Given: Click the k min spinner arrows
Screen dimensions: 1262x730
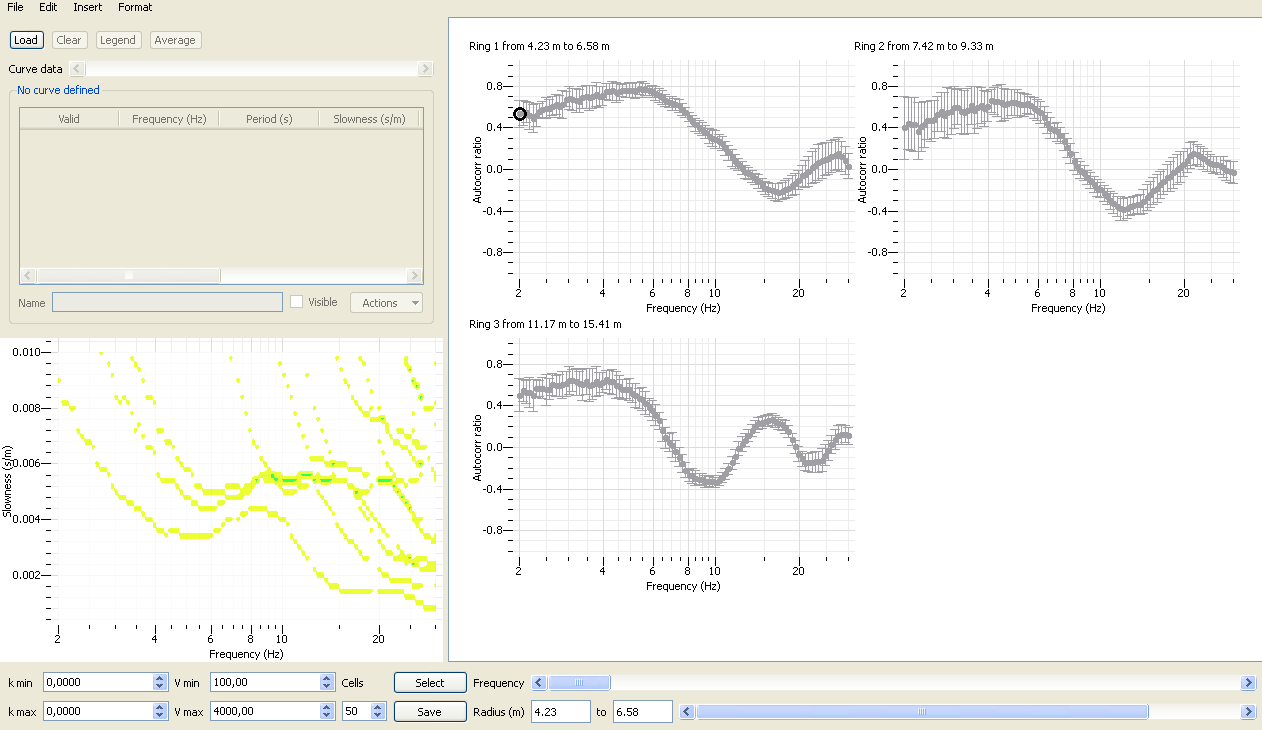Looking at the screenshot, I should pos(159,683).
